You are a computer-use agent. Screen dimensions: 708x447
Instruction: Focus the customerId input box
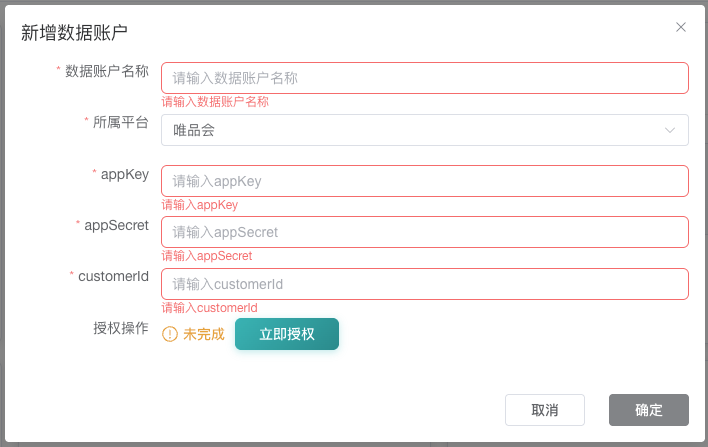pyautogui.click(x=424, y=284)
